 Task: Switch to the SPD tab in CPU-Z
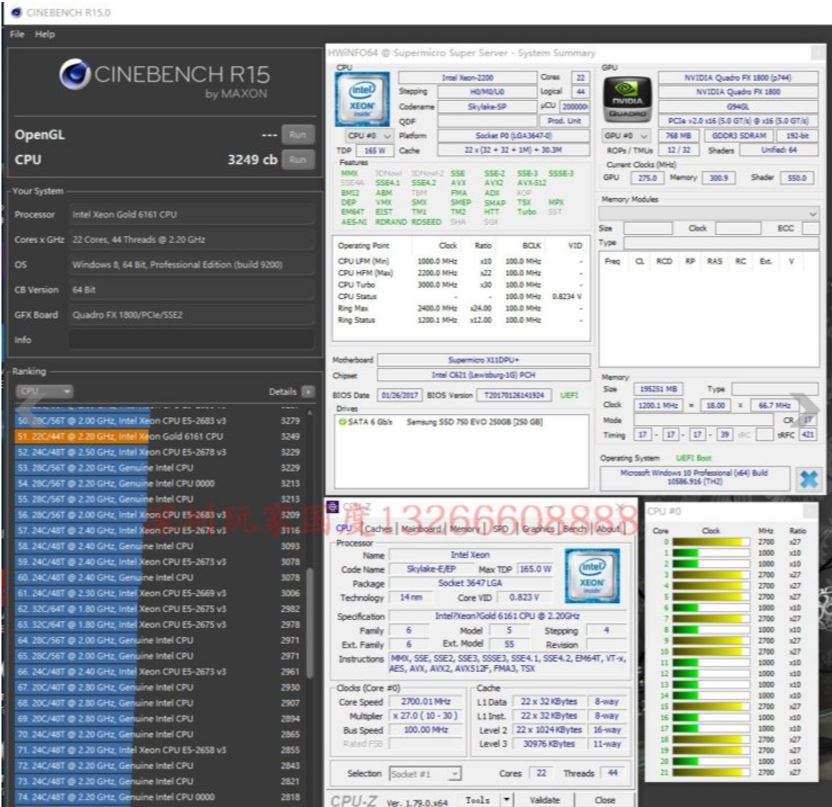[500, 528]
